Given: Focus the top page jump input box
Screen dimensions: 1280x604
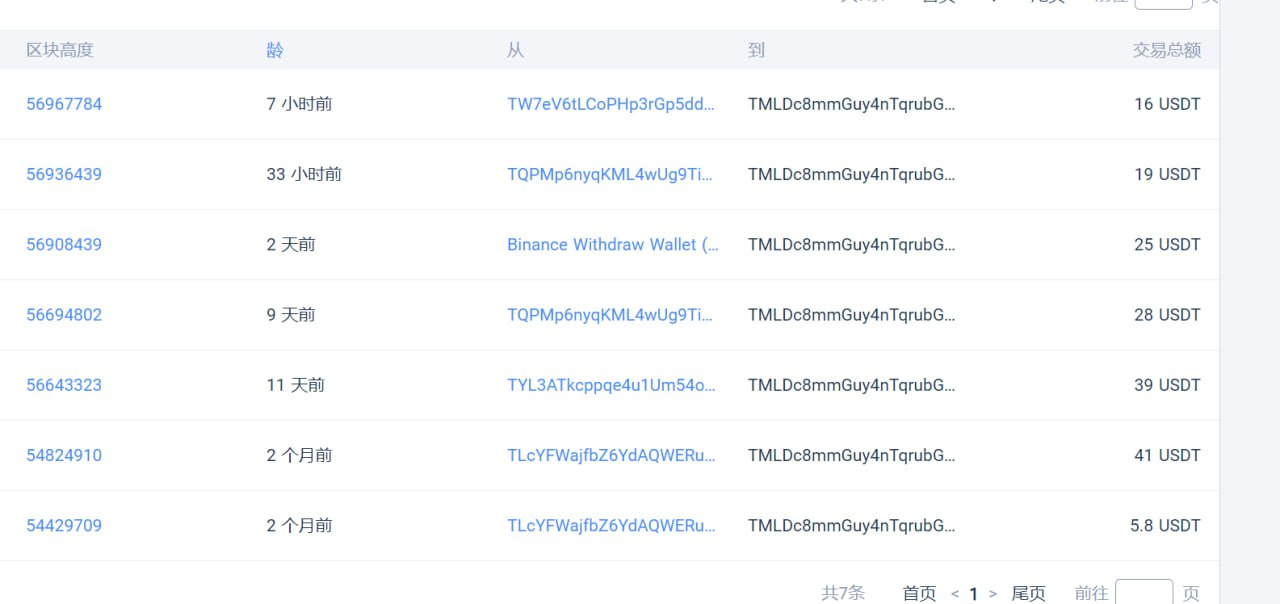Looking at the screenshot, I should [x=1163, y=3].
